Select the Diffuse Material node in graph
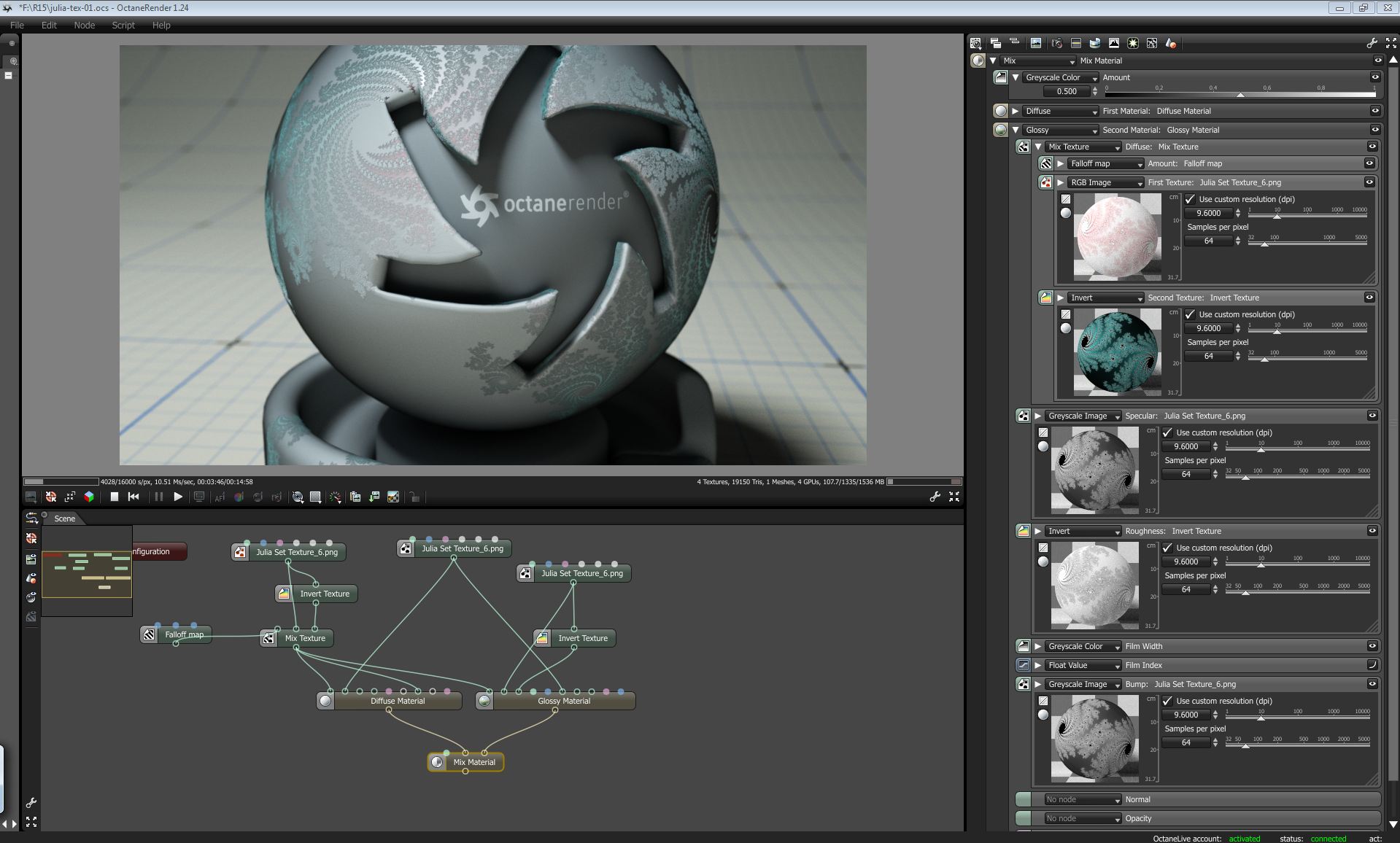The height and width of the screenshot is (843, 1400). click(x=390, y=701)
